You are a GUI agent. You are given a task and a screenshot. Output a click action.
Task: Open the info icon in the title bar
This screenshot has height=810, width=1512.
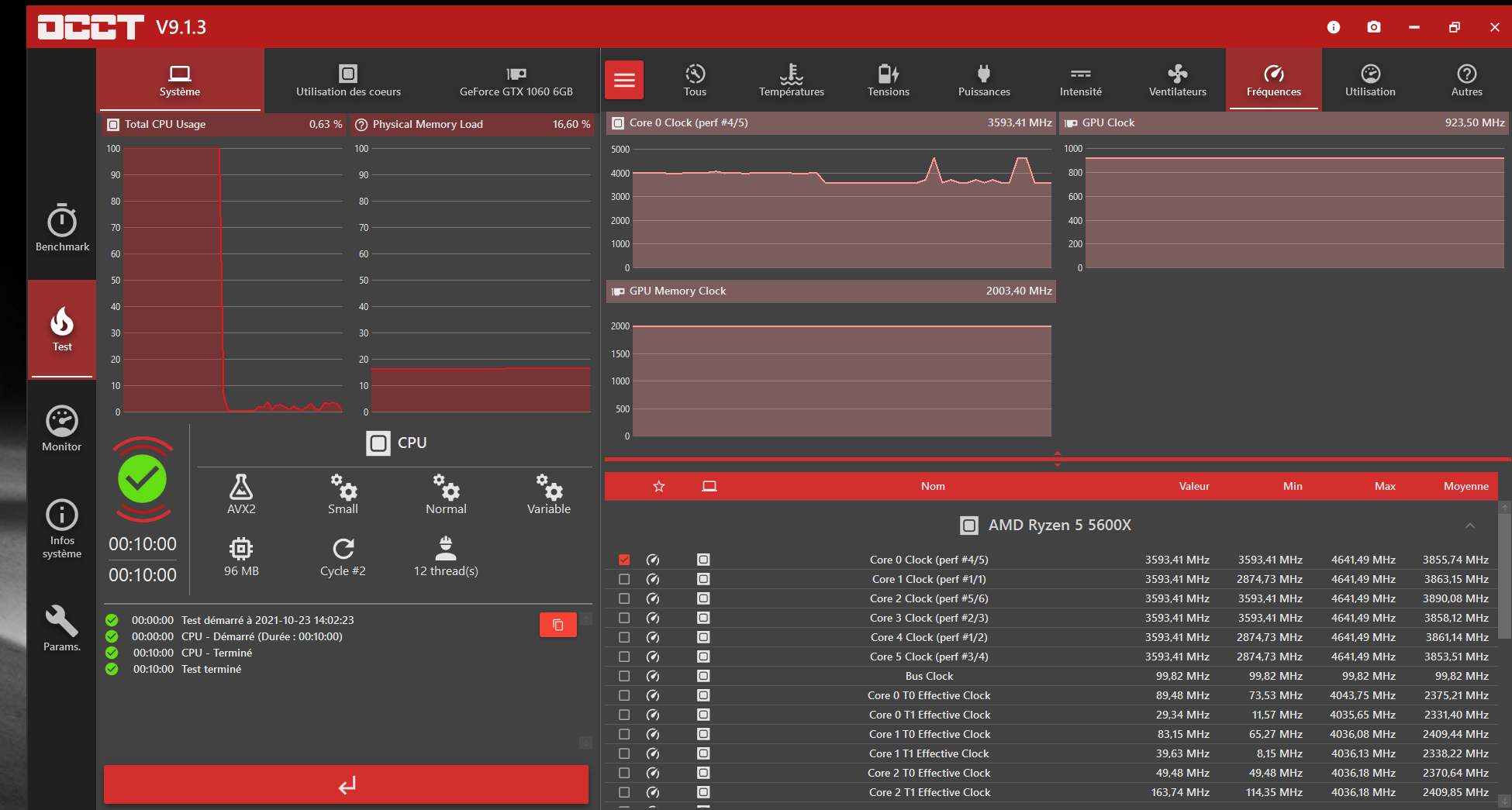point(1334,27)
